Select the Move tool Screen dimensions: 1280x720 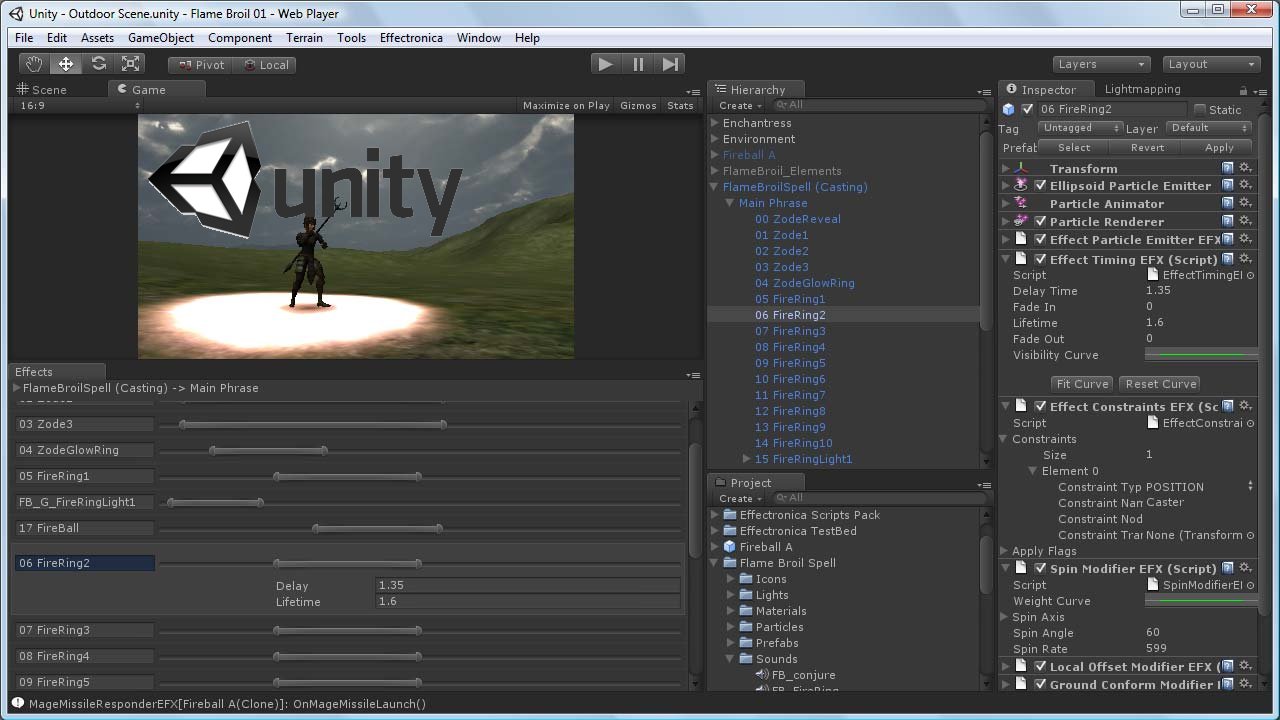66,64
